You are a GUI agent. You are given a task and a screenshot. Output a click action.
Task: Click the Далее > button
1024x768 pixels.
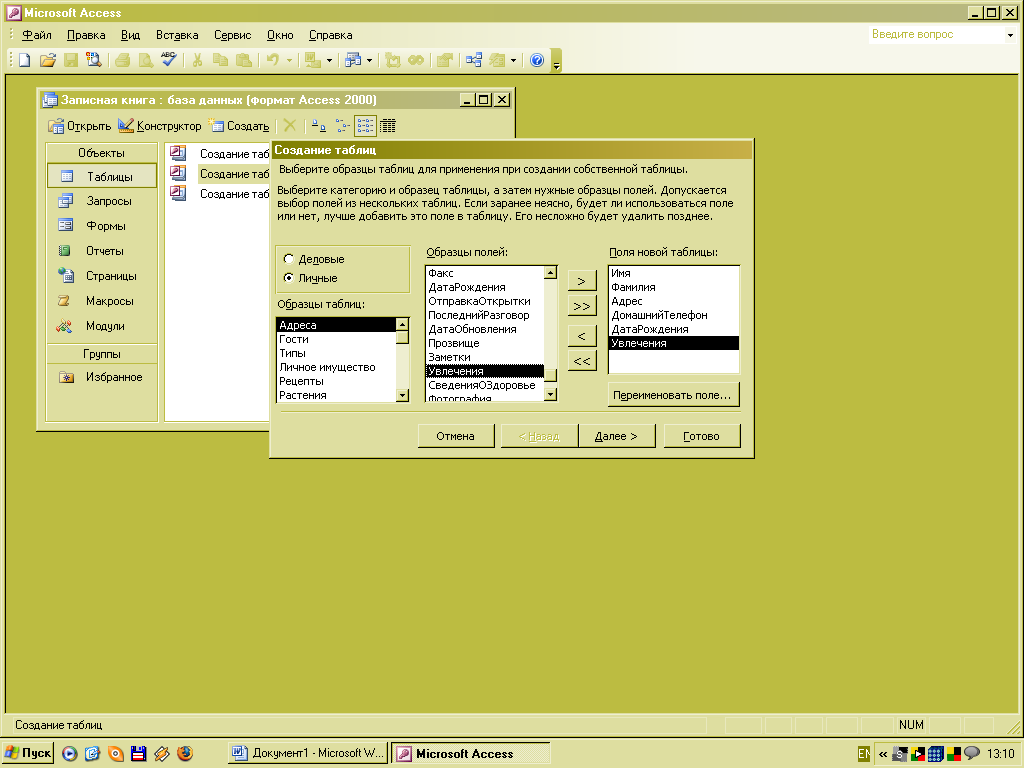(616, 436)
